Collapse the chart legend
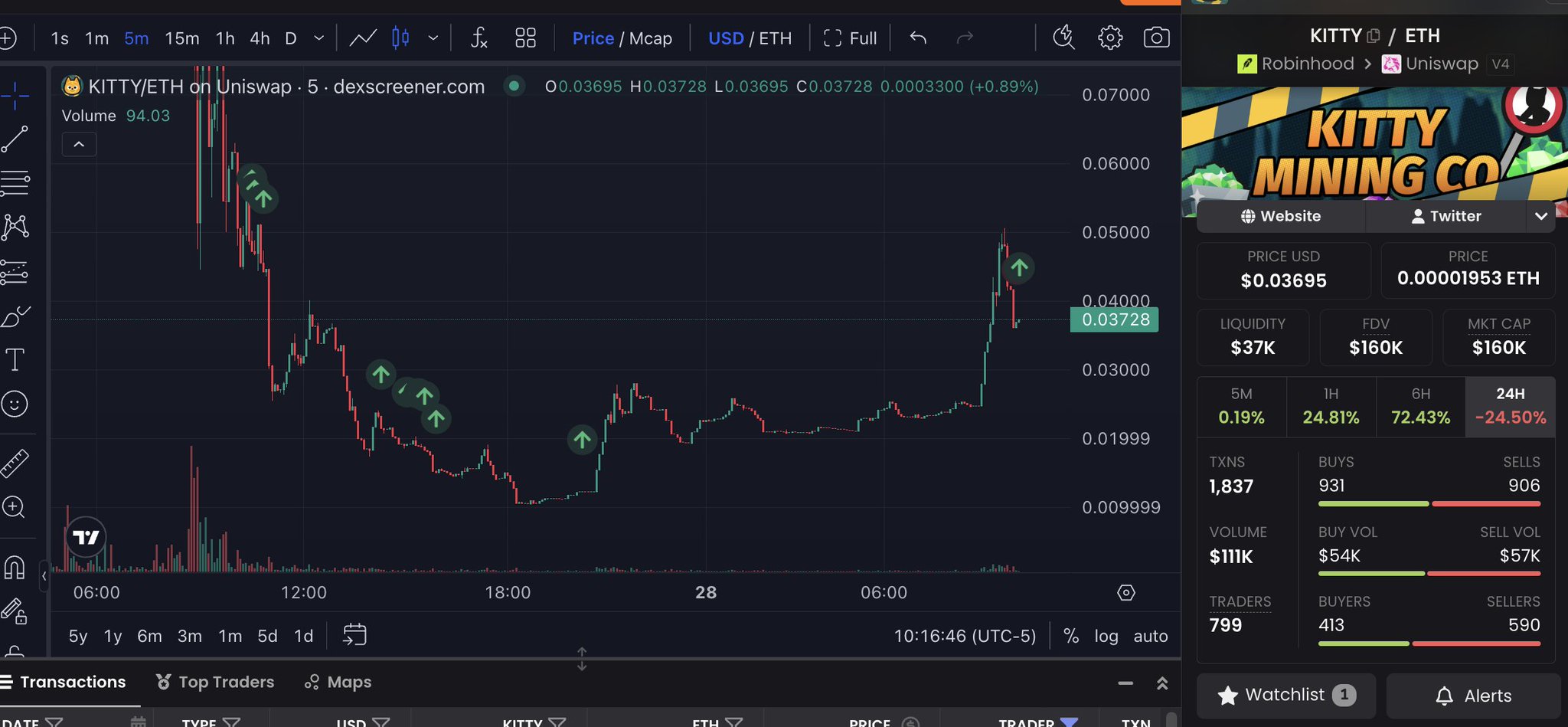 click(79, 144)
